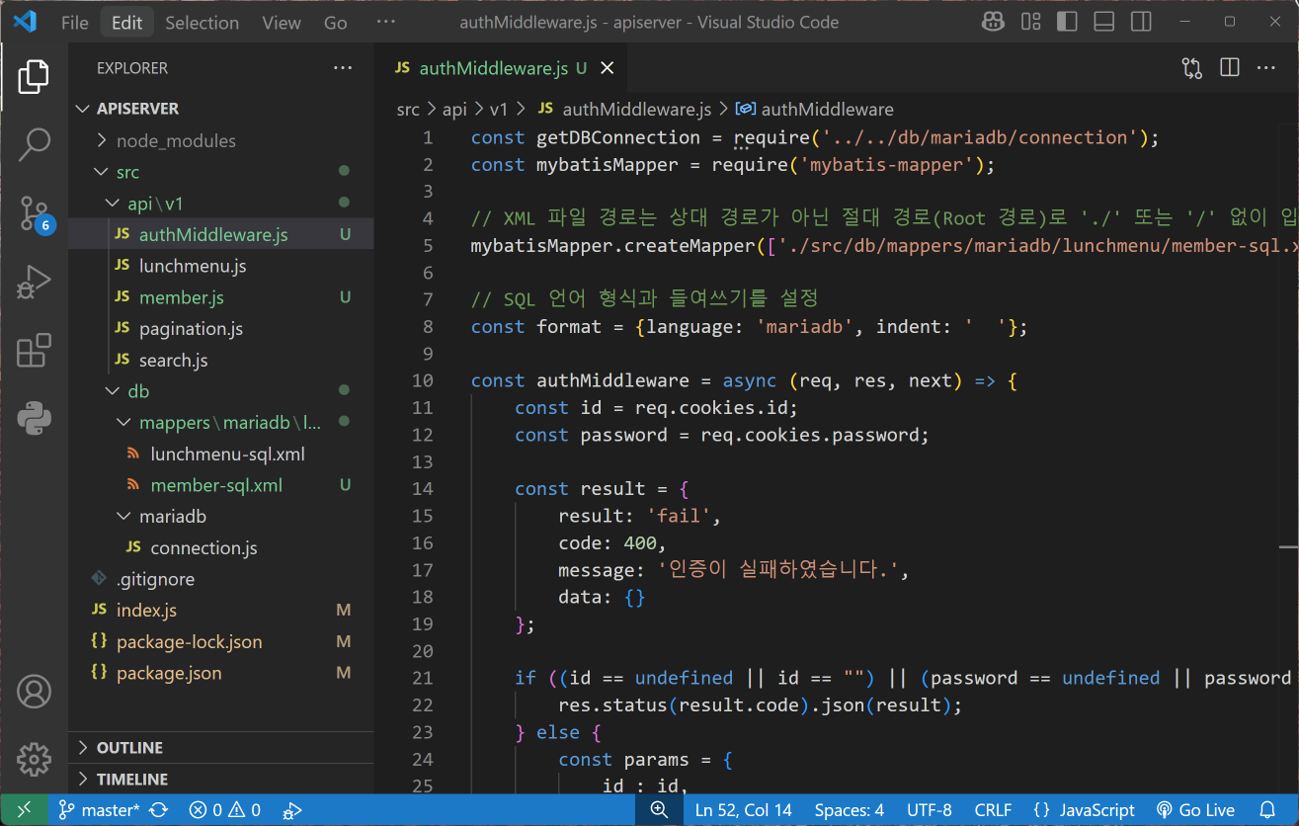Open lunchmenu-sql.xml file
The height and width of the screenshot is (826, 1299).
pyautogui.click(x=222, y=454)
